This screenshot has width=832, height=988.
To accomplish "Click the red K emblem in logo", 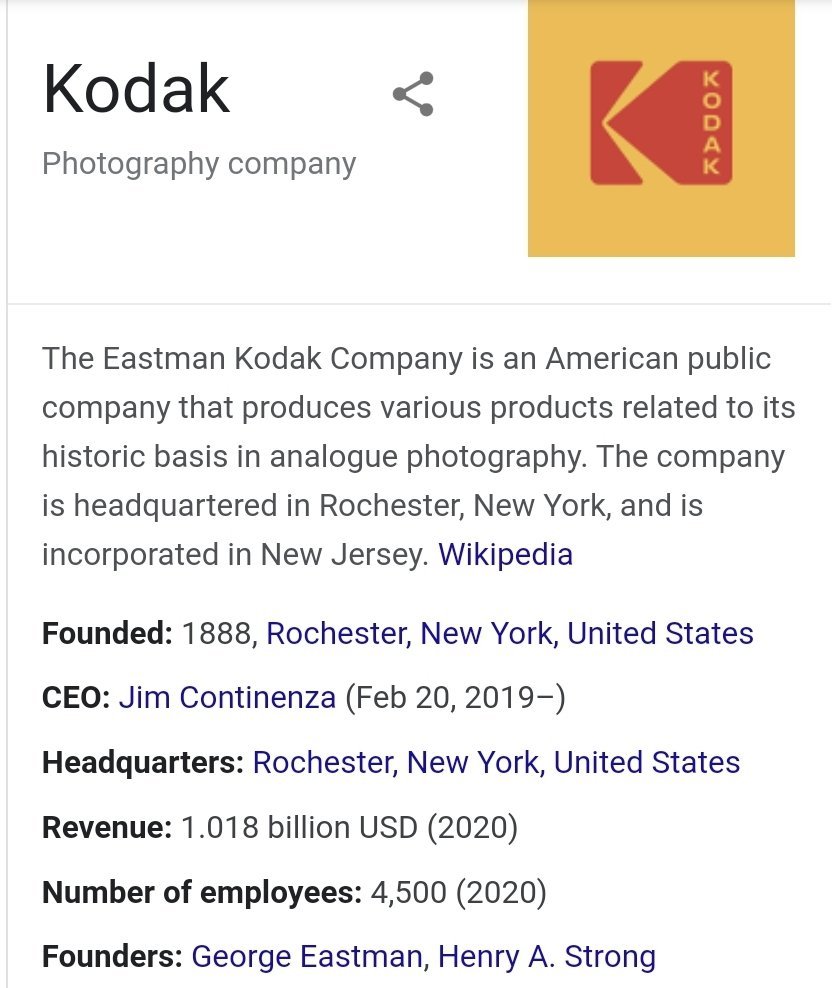I will 638,123.
